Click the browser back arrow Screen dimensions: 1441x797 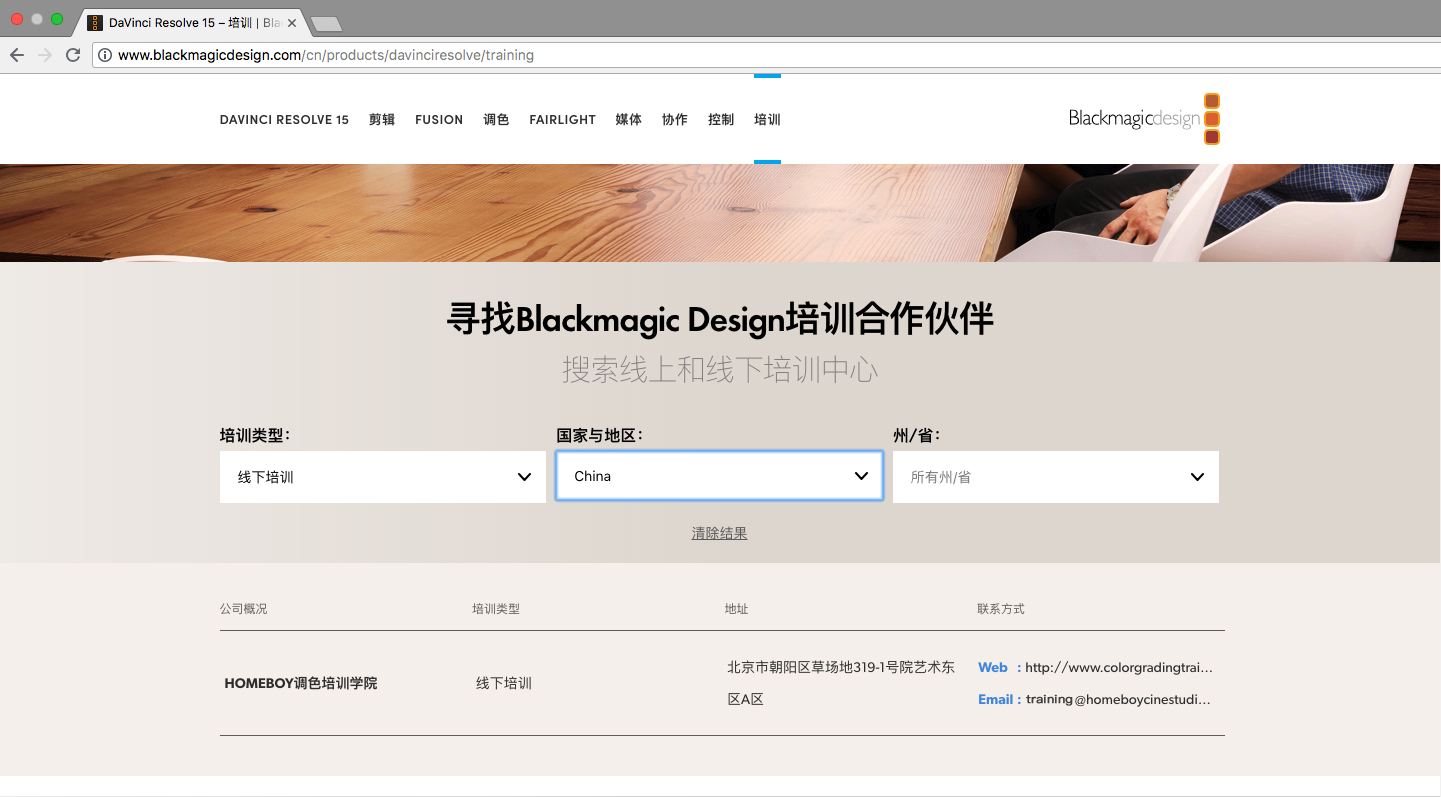click(x=17, y=55)
